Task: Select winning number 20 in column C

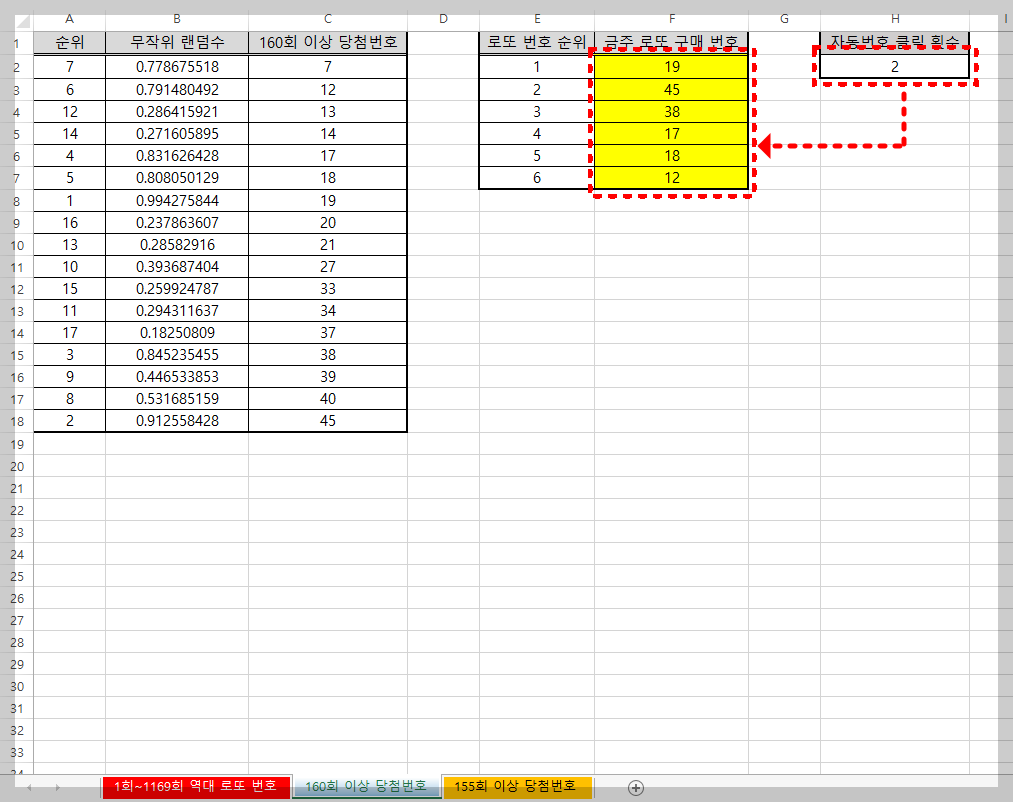Action: pyautogui.click(x=328, y=222)
